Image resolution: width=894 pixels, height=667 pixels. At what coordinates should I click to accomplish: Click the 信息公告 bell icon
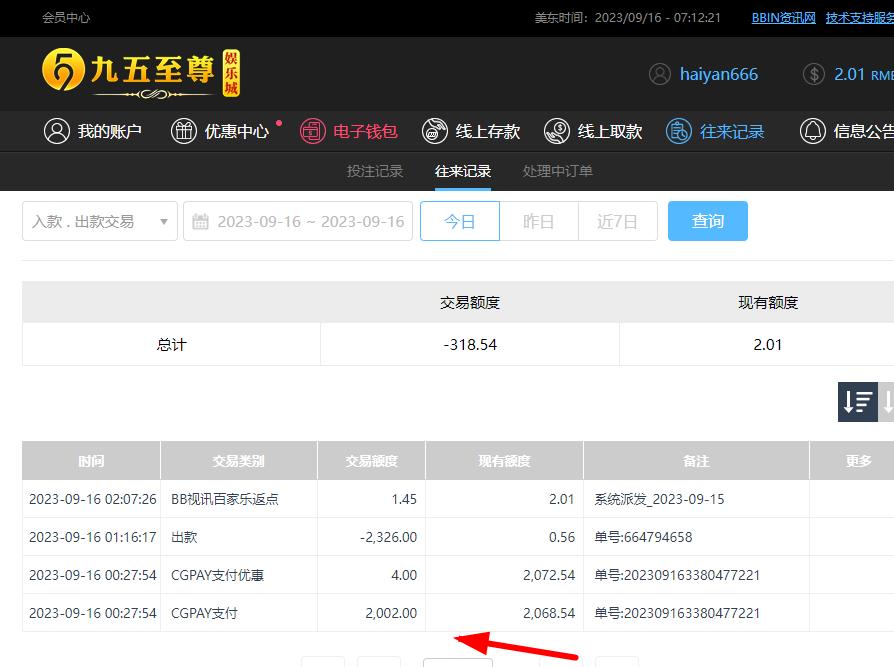[x=813, y=131]
